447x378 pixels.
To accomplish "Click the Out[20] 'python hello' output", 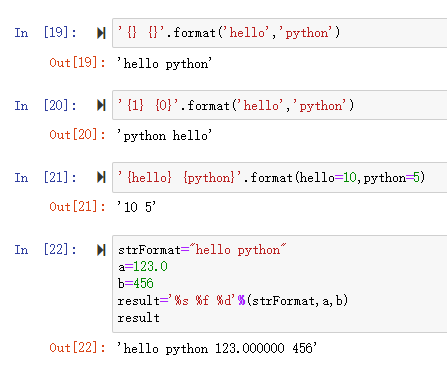I will click(164, 135).
